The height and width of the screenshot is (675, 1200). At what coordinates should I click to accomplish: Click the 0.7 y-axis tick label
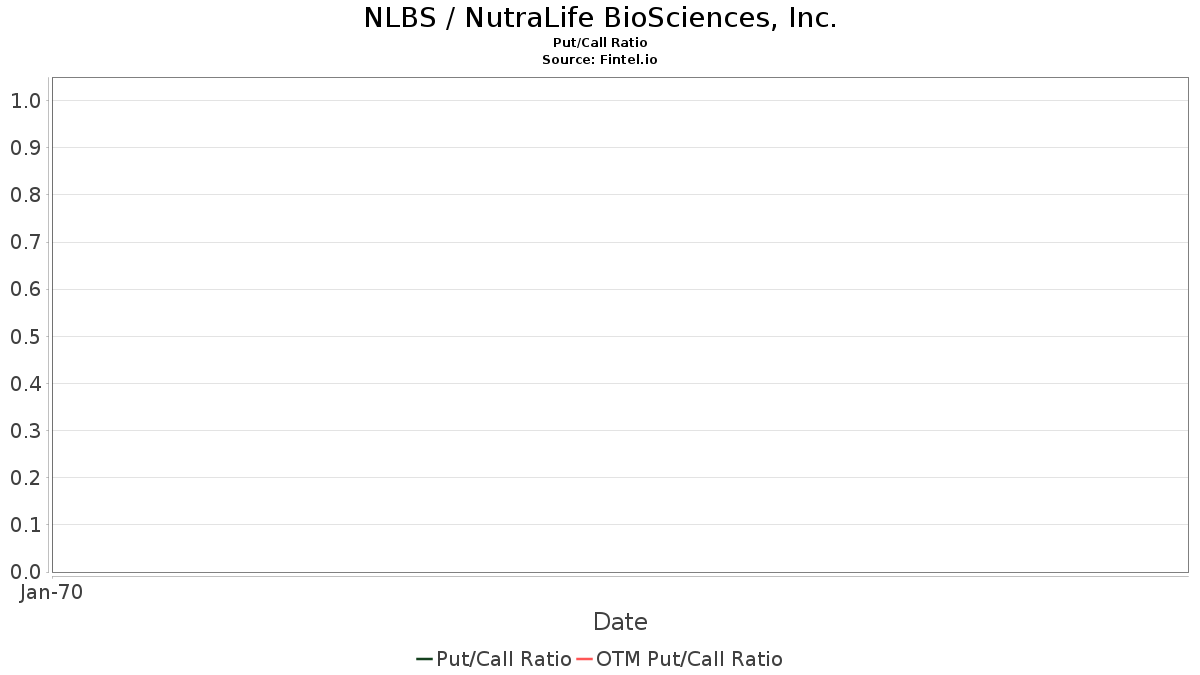tap(25, 242)
